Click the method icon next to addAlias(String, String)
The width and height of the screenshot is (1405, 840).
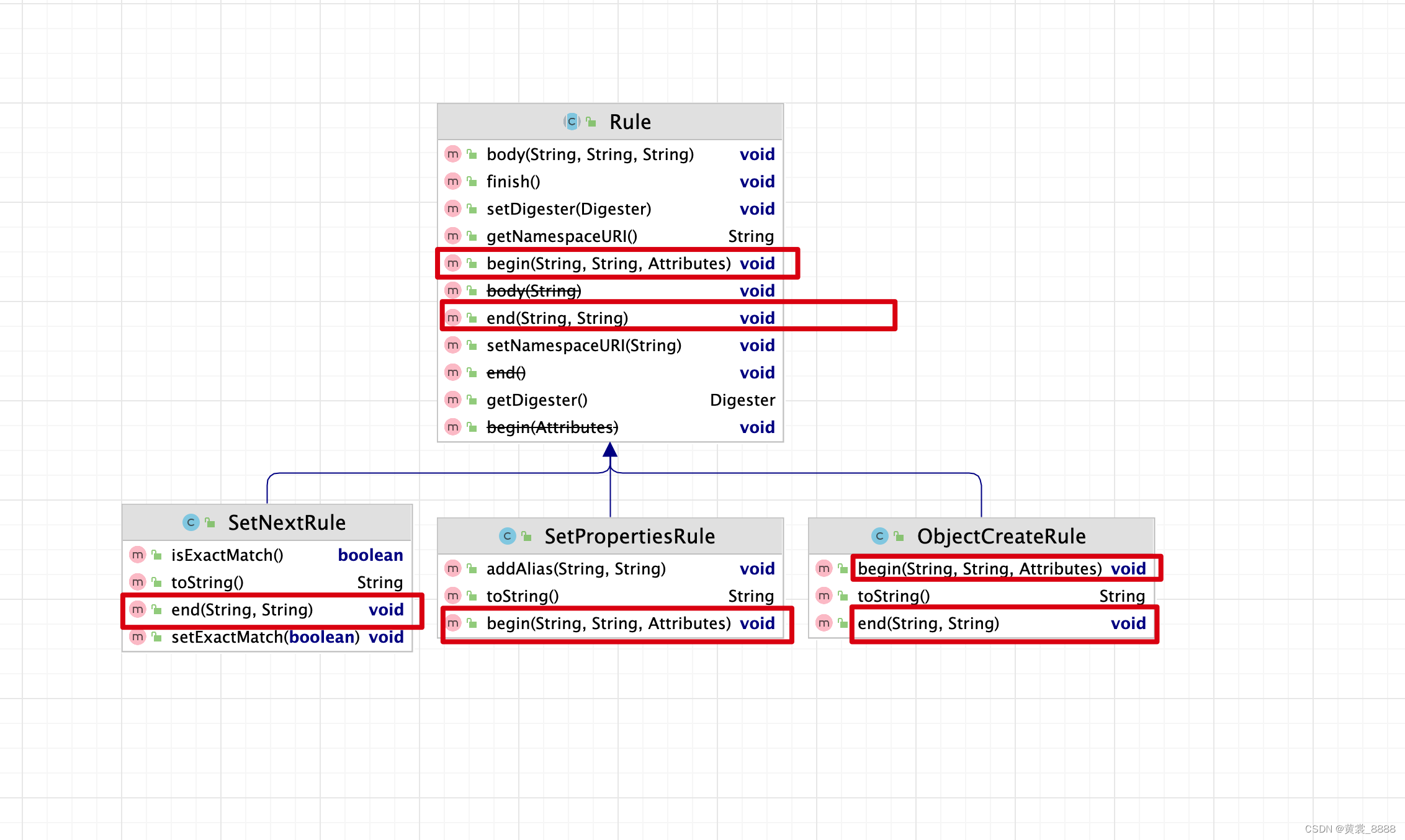[x=453, y=568]
